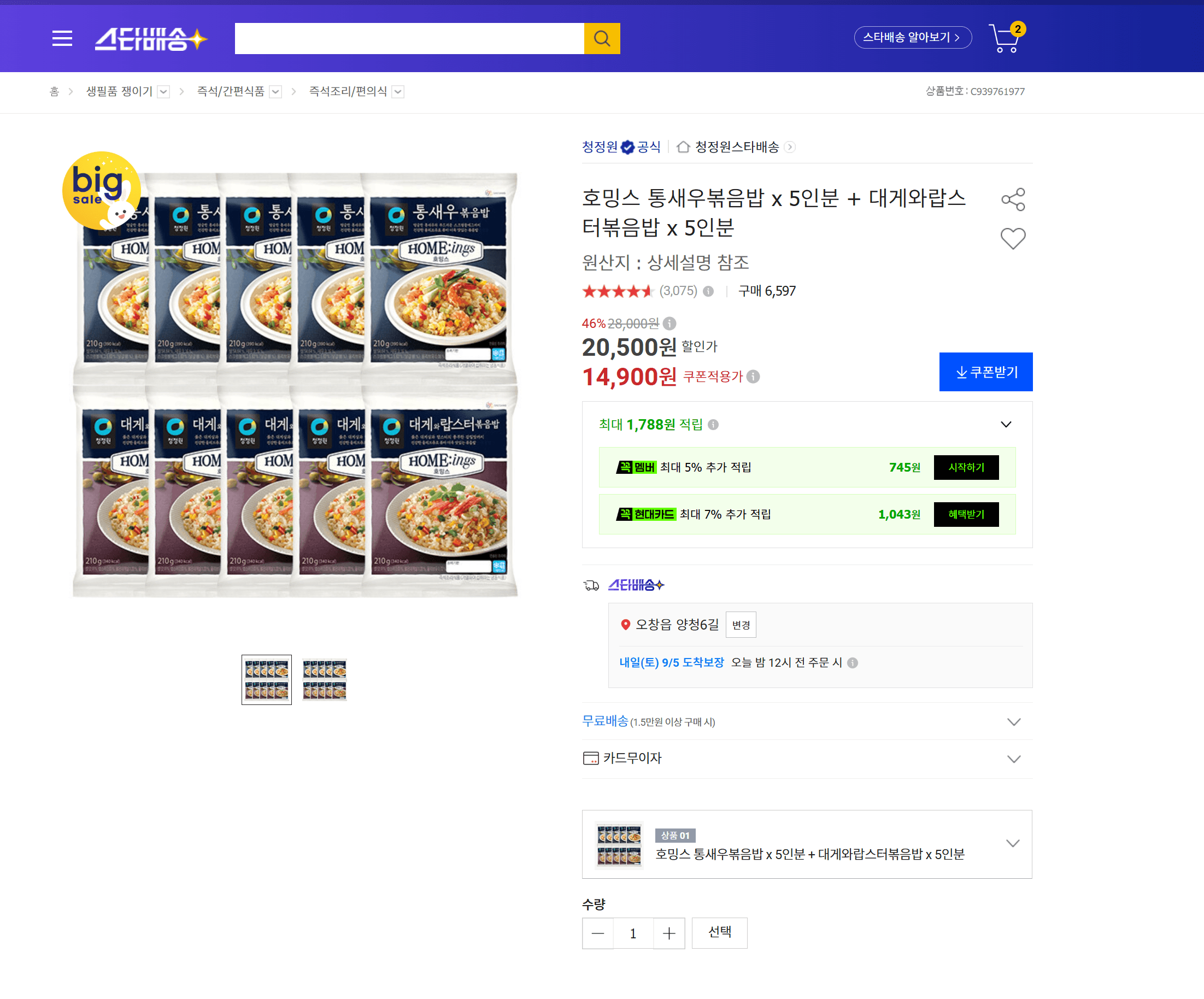Click the 청정원스타배송 home icon
This screenshot has width=1204, height=999.
(683, 148)
